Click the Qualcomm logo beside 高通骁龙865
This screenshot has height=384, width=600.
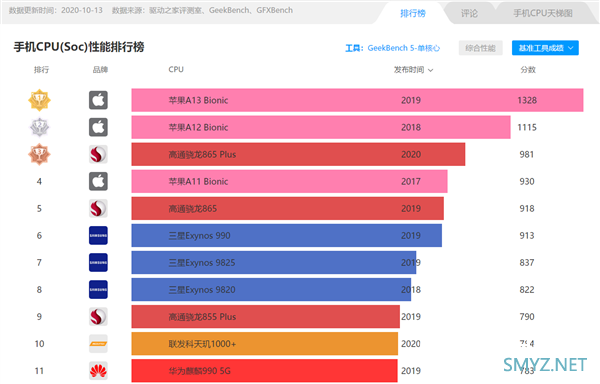pyautogui.click(x=98, y=208)
